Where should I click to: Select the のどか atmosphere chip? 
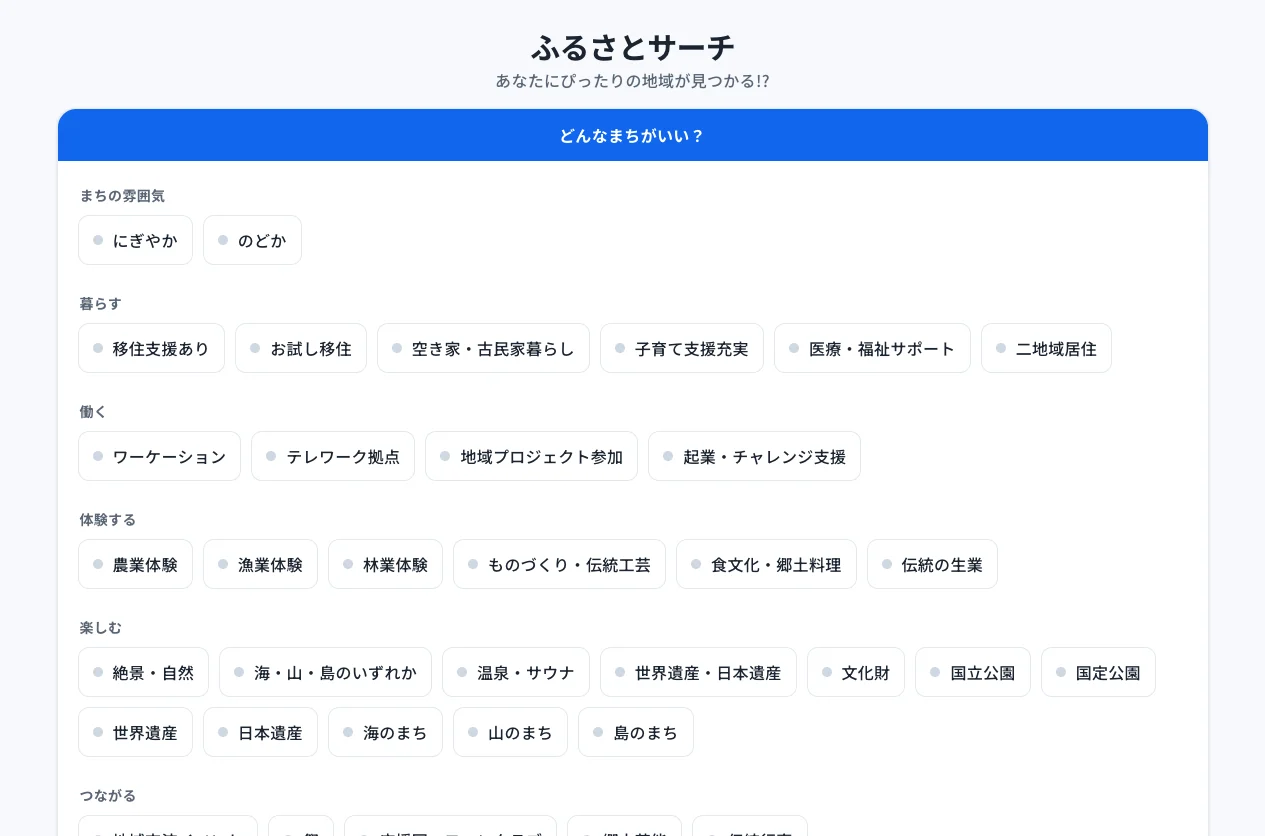click(x=252, y=240)
